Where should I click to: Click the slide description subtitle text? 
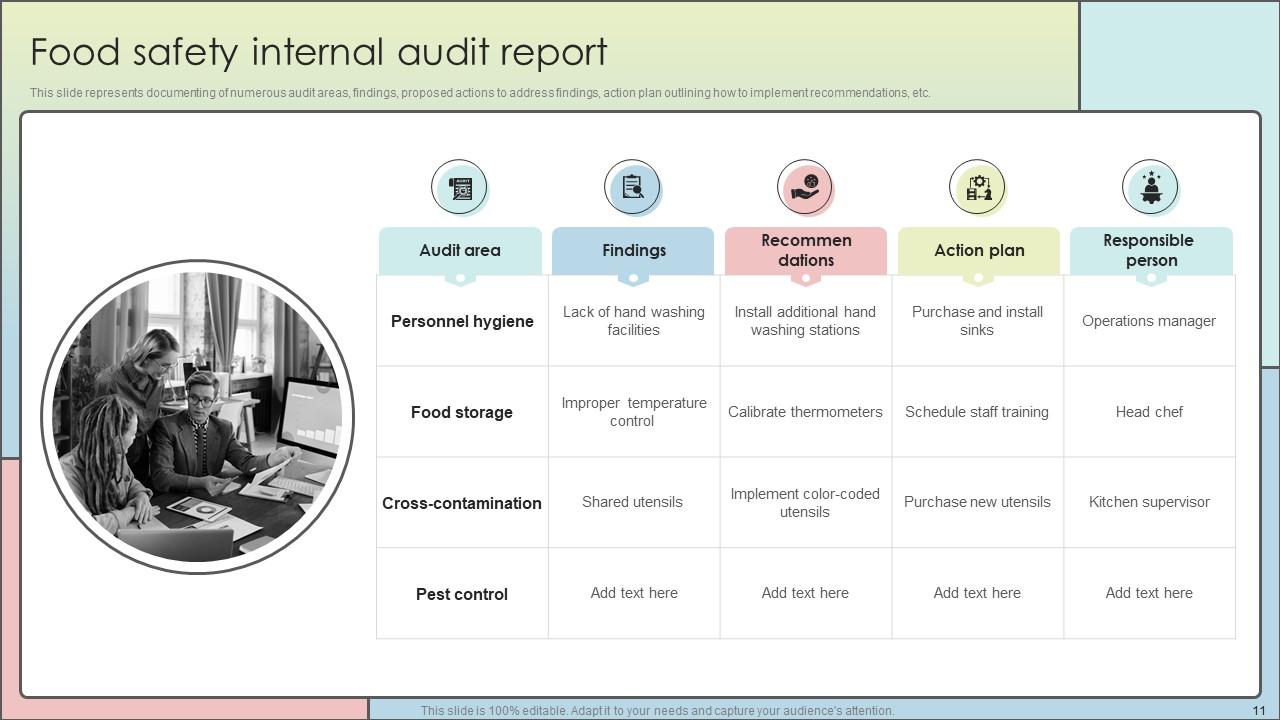(x=480, y=93)
